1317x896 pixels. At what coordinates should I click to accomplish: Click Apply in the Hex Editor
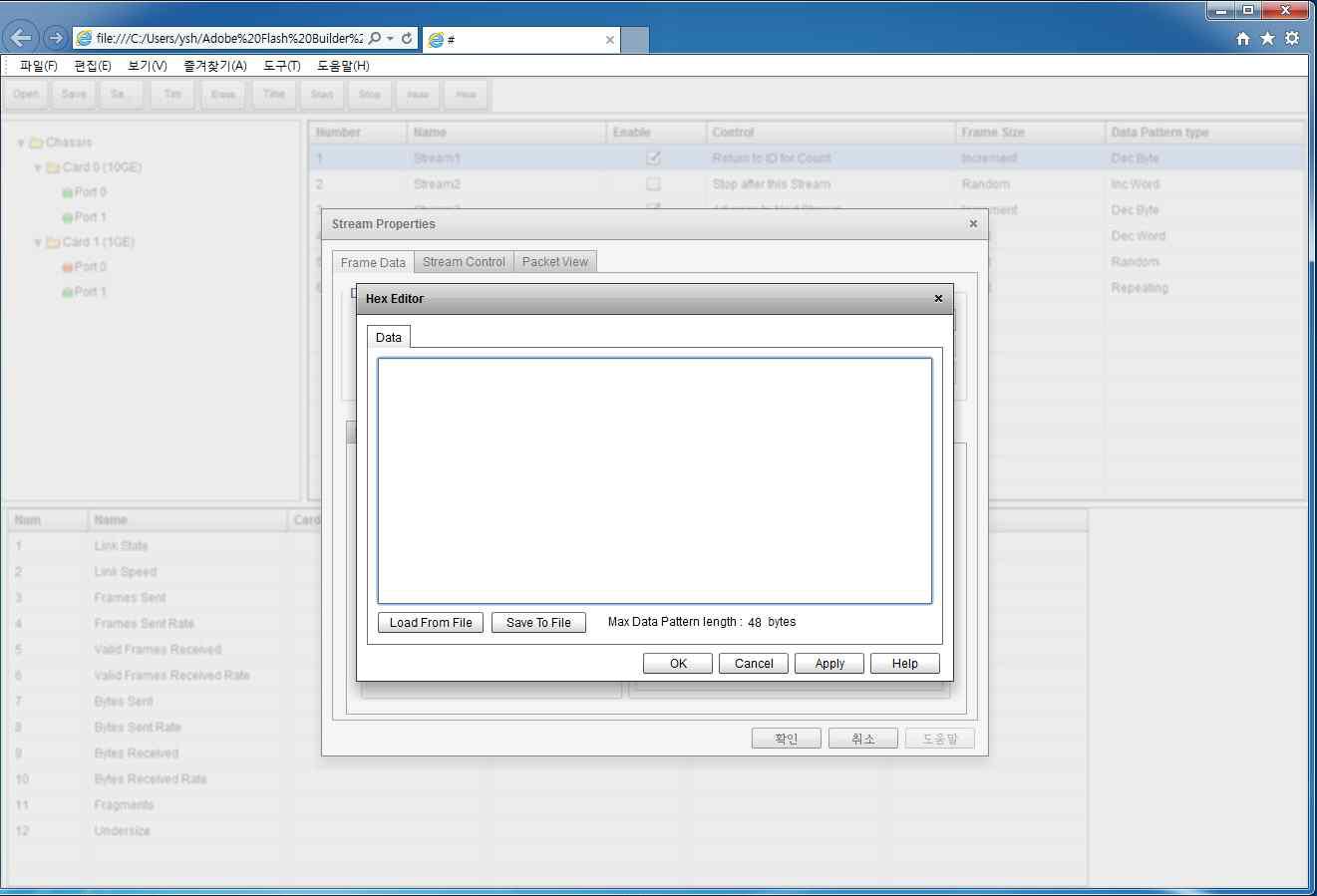[x=829, y=663]
